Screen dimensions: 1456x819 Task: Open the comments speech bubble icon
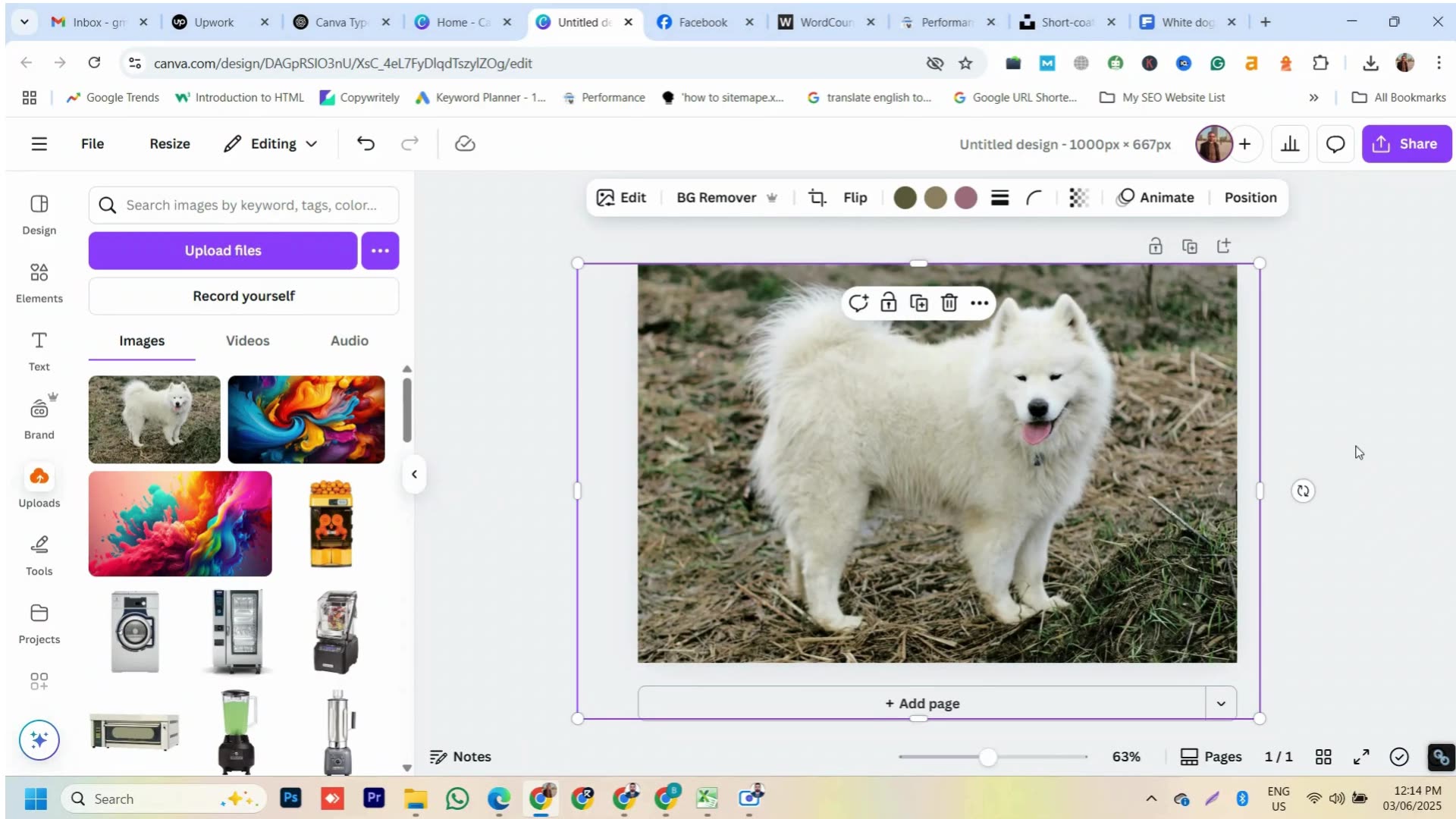pyautogui.click(x=1335, y=144)
